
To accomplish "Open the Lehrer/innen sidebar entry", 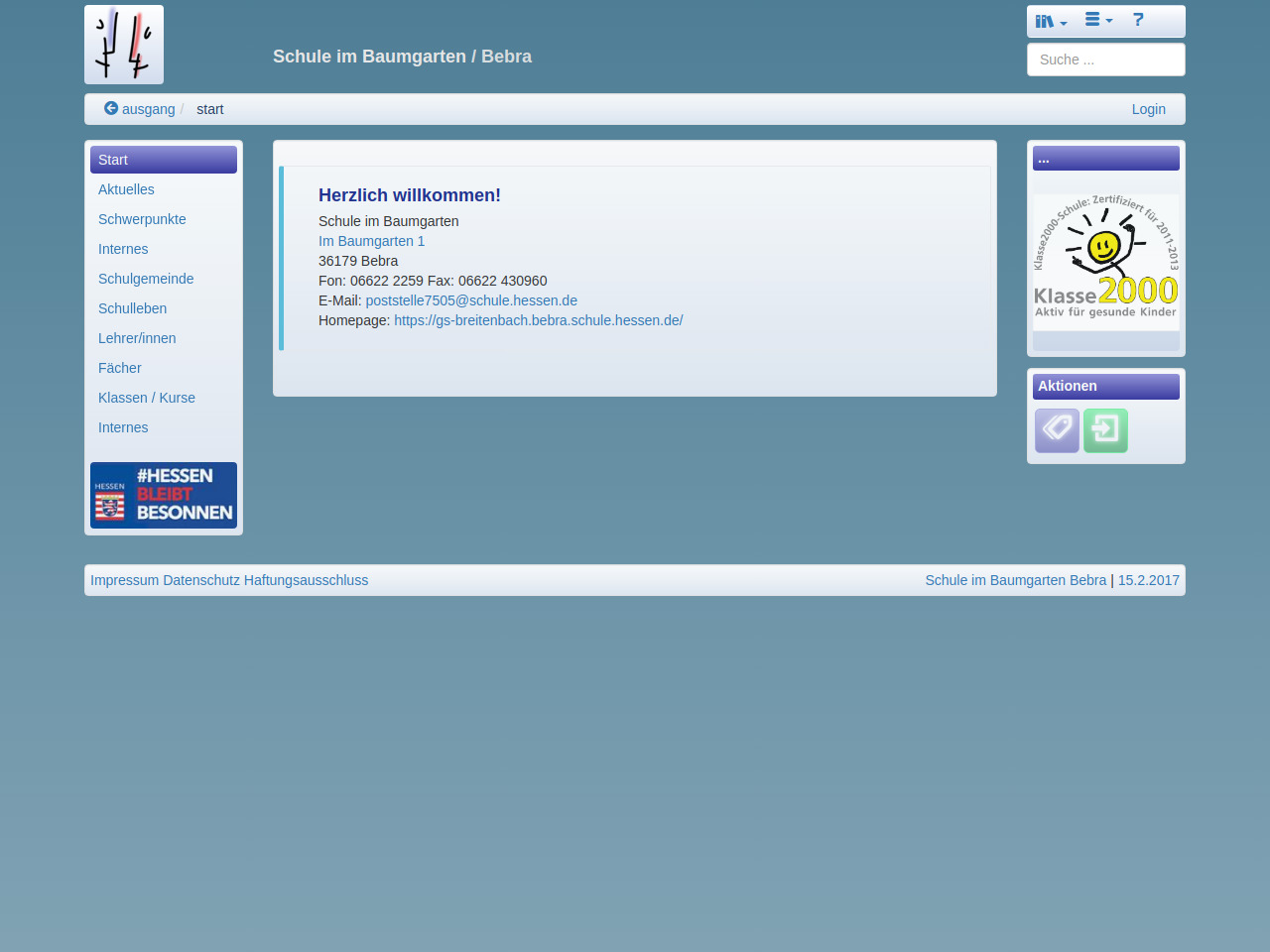I will click(x=137, y=338).
